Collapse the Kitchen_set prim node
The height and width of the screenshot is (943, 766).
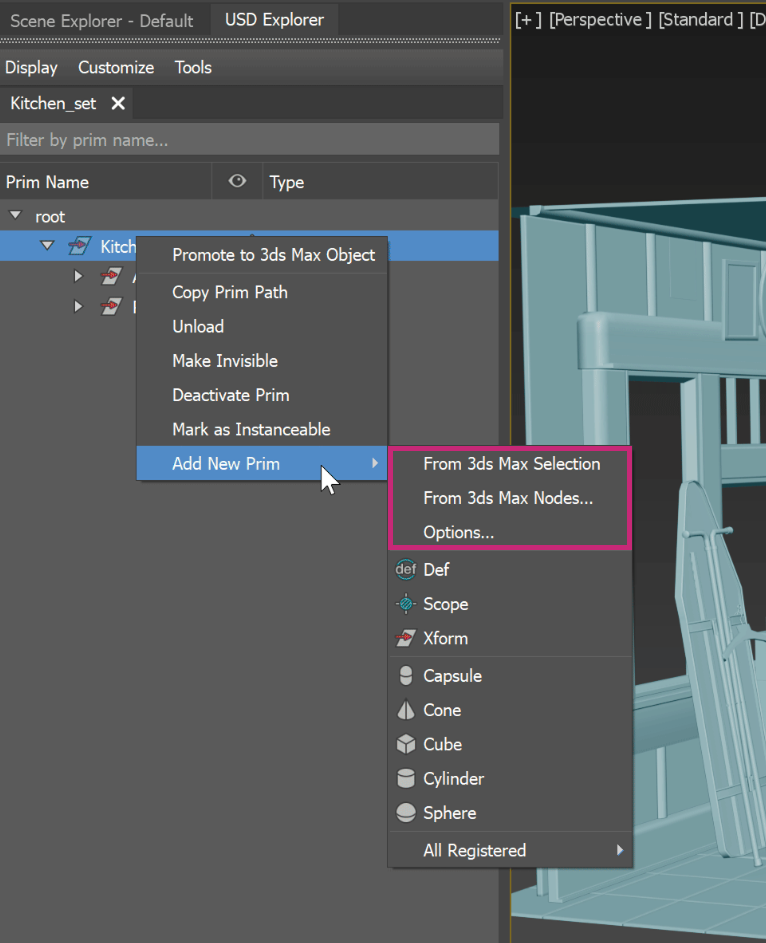(x=47, y=245)
